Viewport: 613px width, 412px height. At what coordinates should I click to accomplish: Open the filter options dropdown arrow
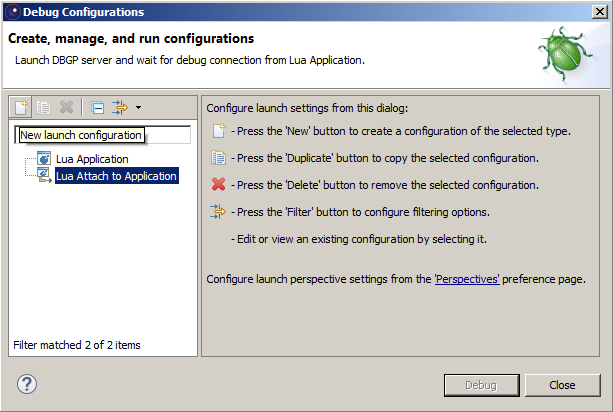click(x=138, y=107)
